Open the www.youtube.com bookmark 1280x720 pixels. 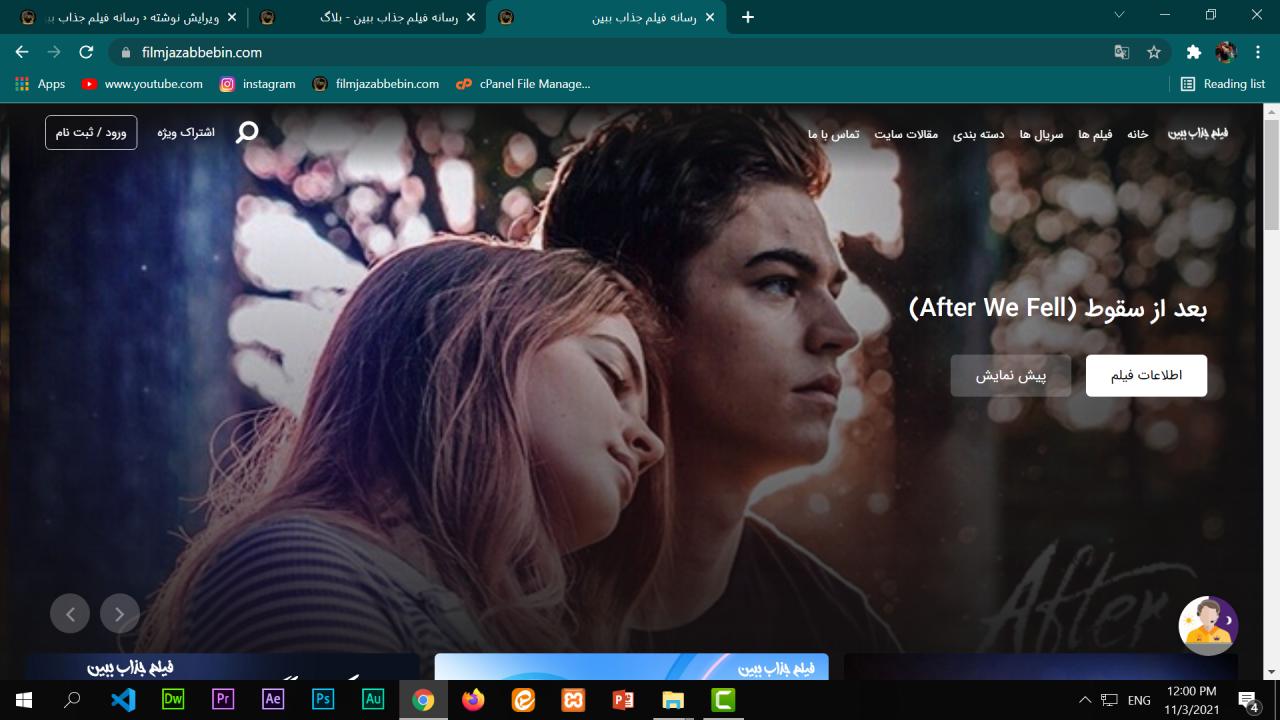[x=142, y=84]
